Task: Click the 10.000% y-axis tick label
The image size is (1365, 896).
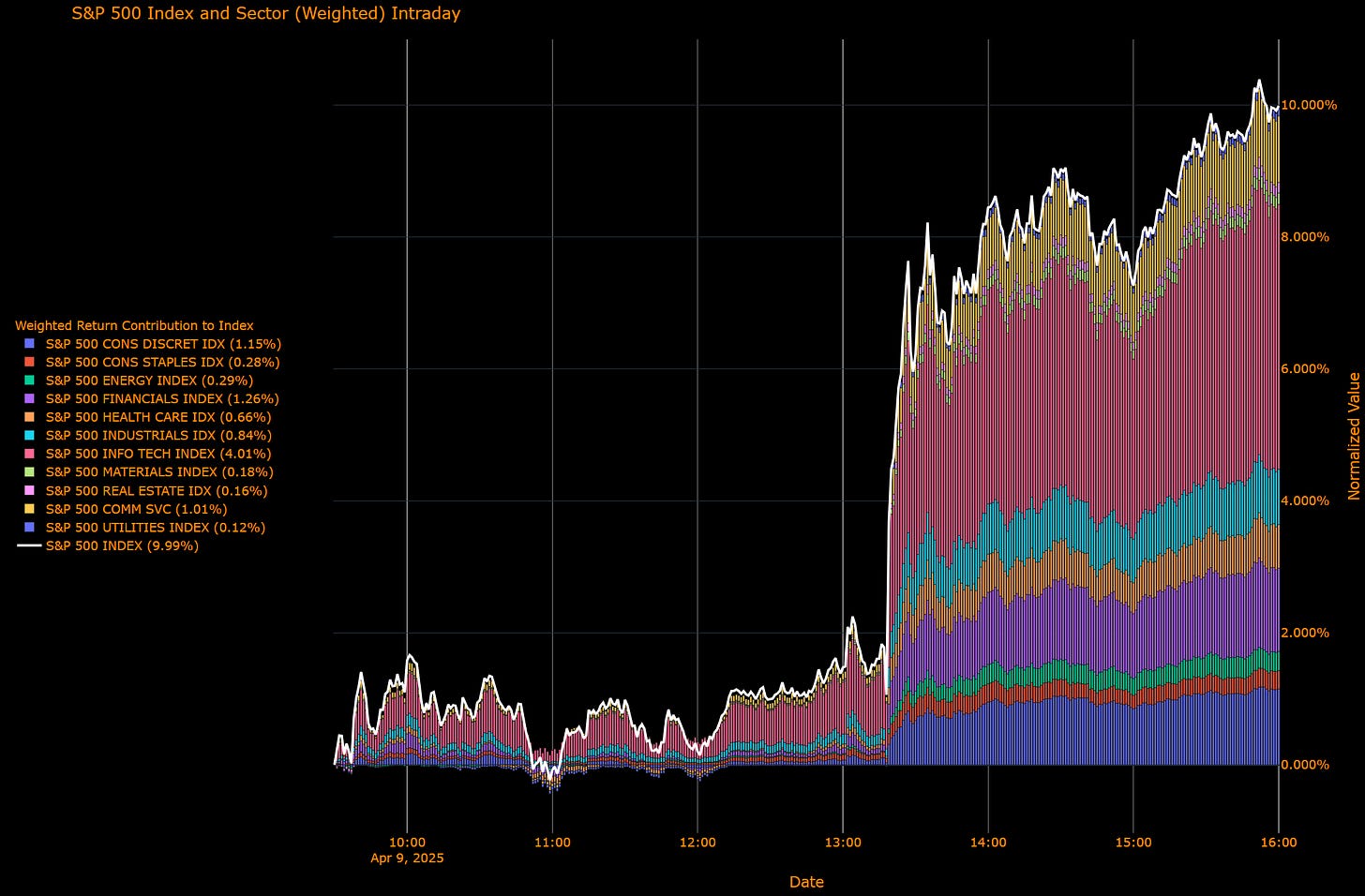Action: point(1309,105)
